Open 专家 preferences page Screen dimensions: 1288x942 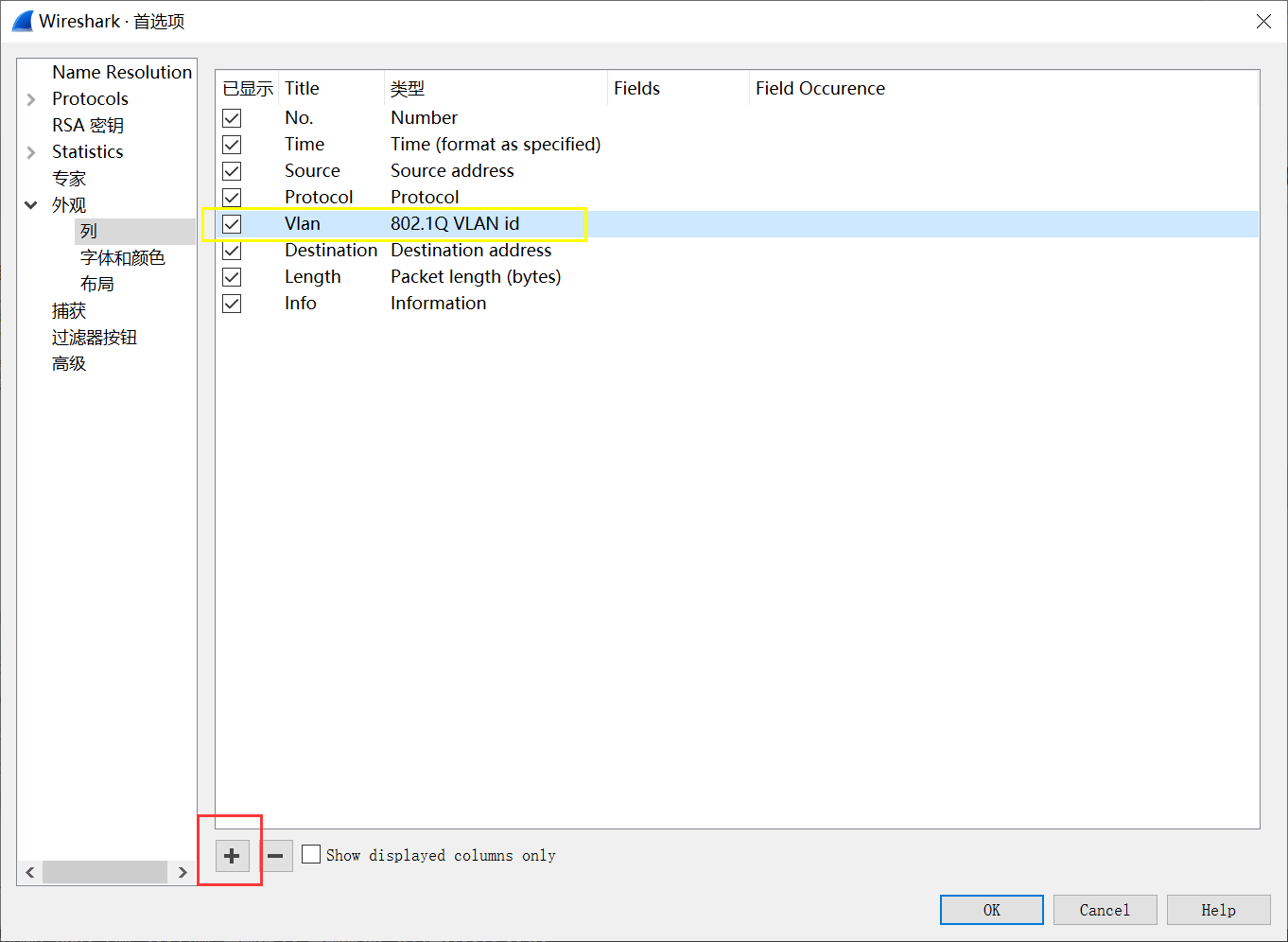[69, 178]
